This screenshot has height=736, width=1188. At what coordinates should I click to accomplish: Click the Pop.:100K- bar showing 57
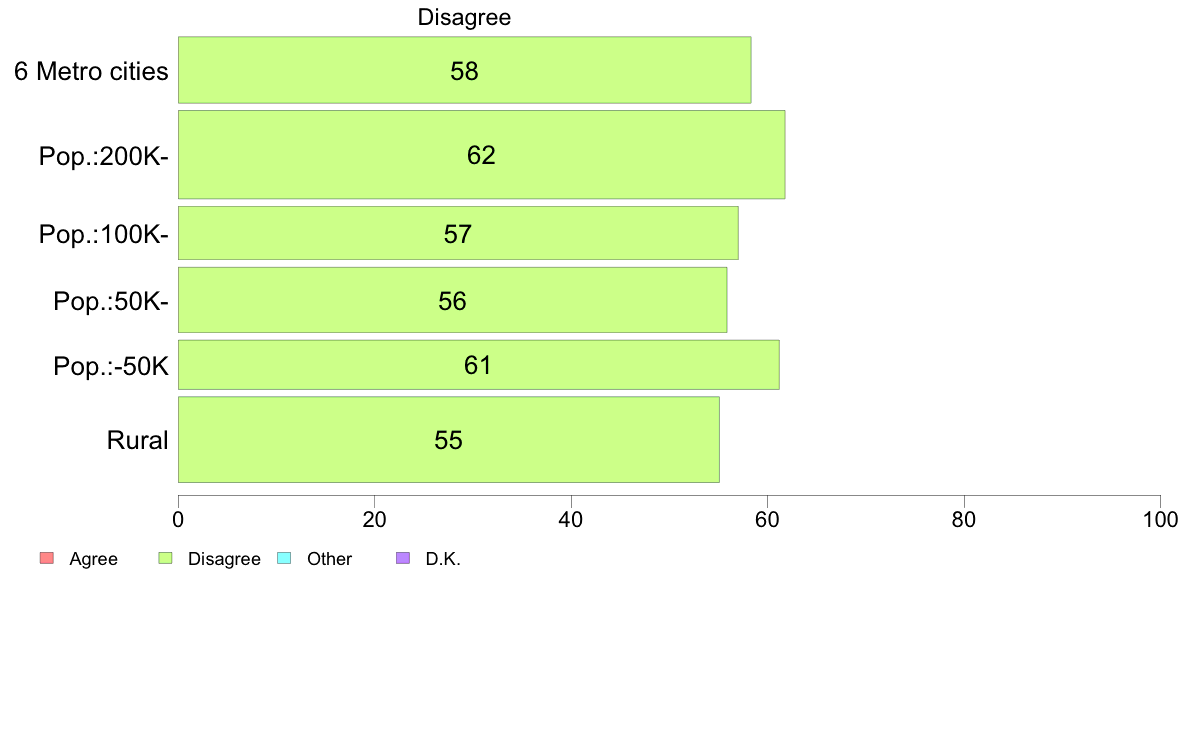click(x=458, y=233)
